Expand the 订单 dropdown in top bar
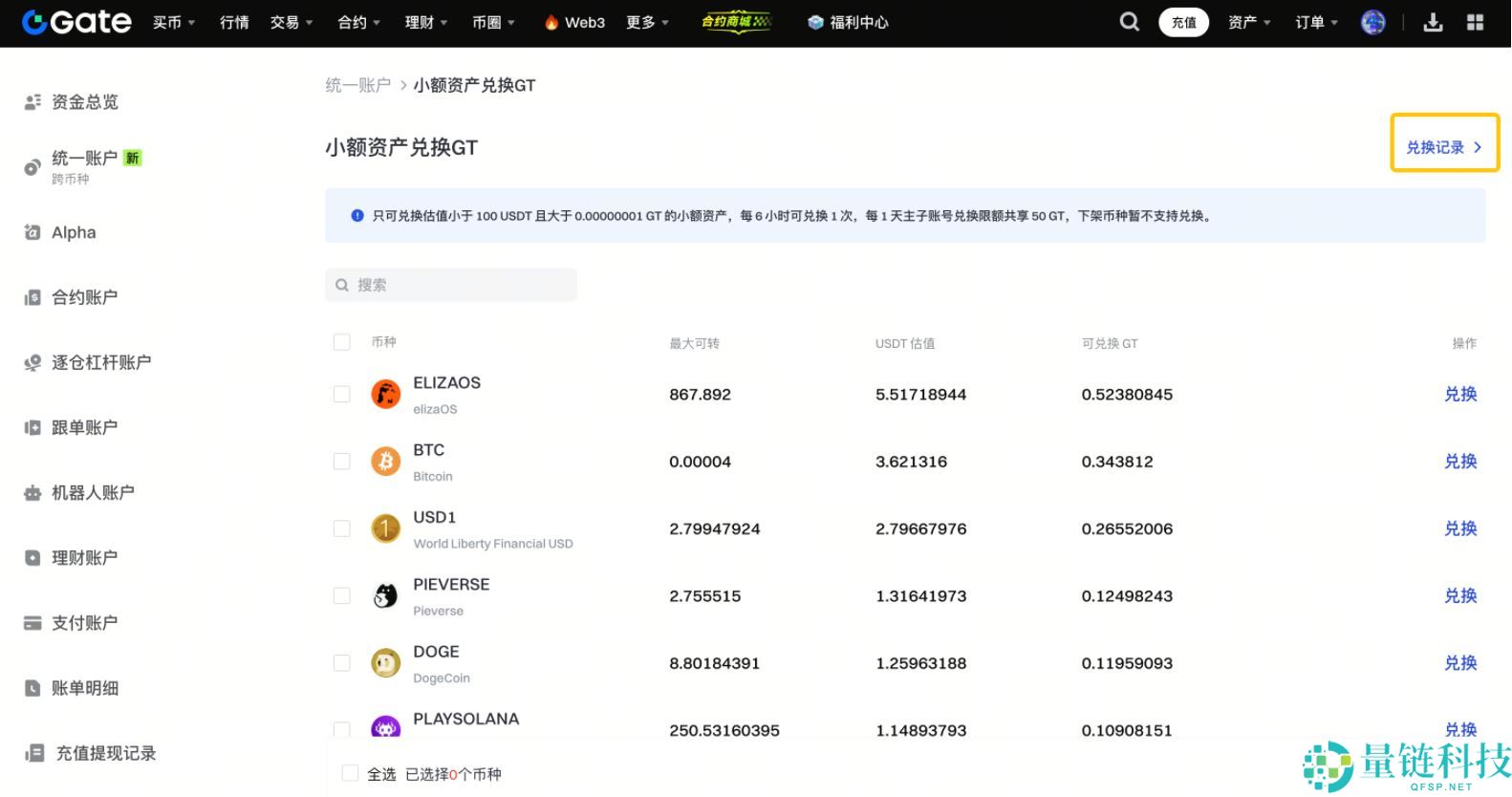 coord(1317,22)
